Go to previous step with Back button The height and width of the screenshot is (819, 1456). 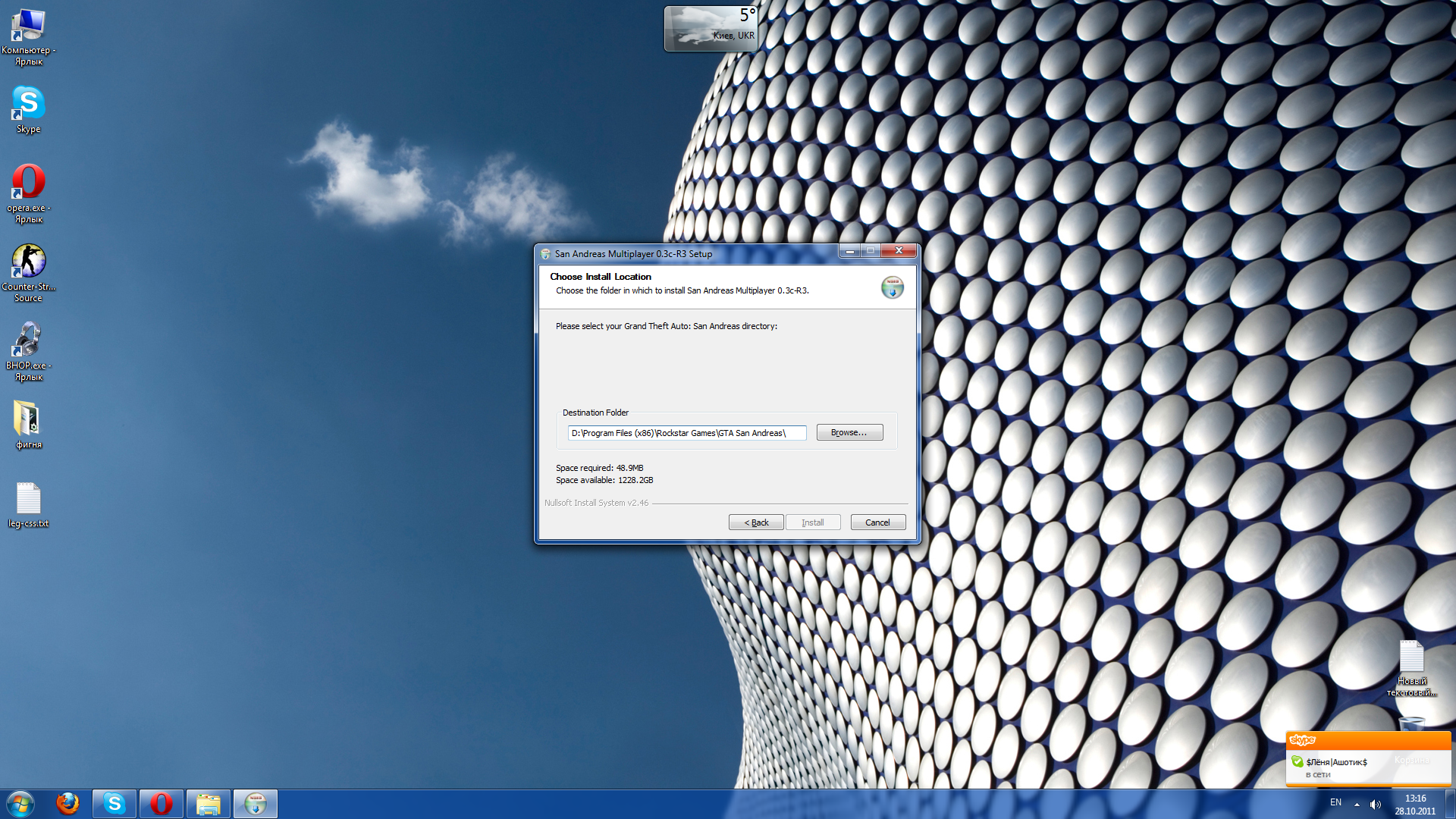(x=755, y=522)
